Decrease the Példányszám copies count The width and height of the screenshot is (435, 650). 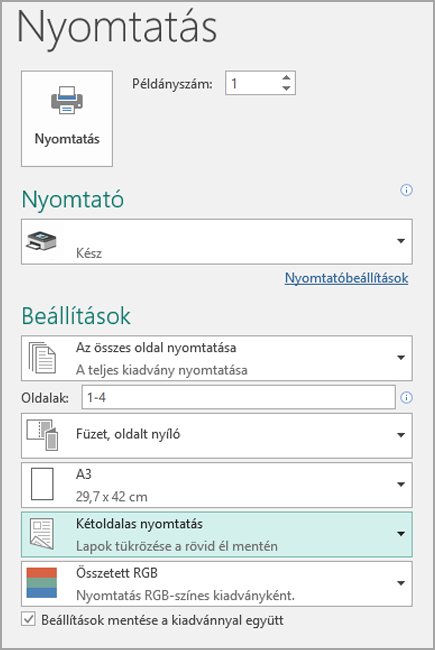tap(286, 88)
